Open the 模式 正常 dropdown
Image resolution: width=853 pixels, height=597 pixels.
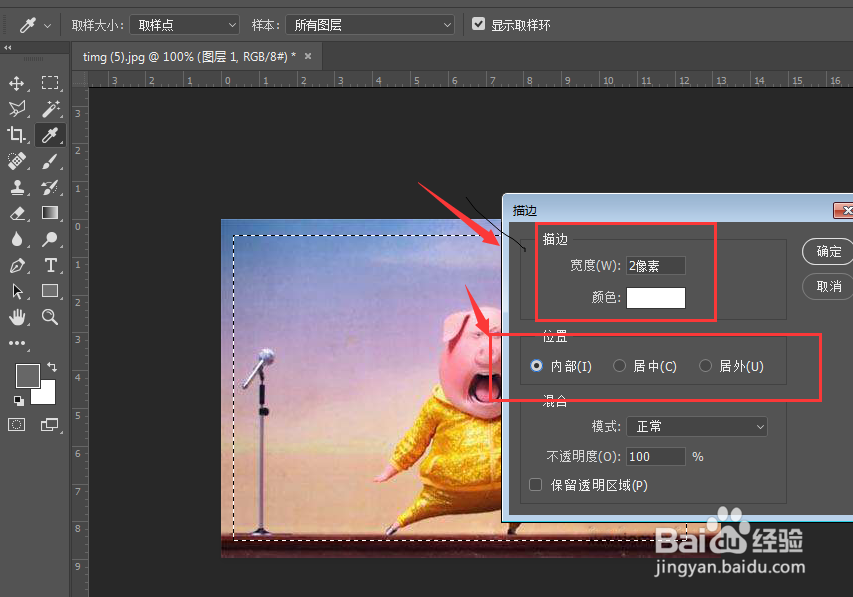pos(697,427)
